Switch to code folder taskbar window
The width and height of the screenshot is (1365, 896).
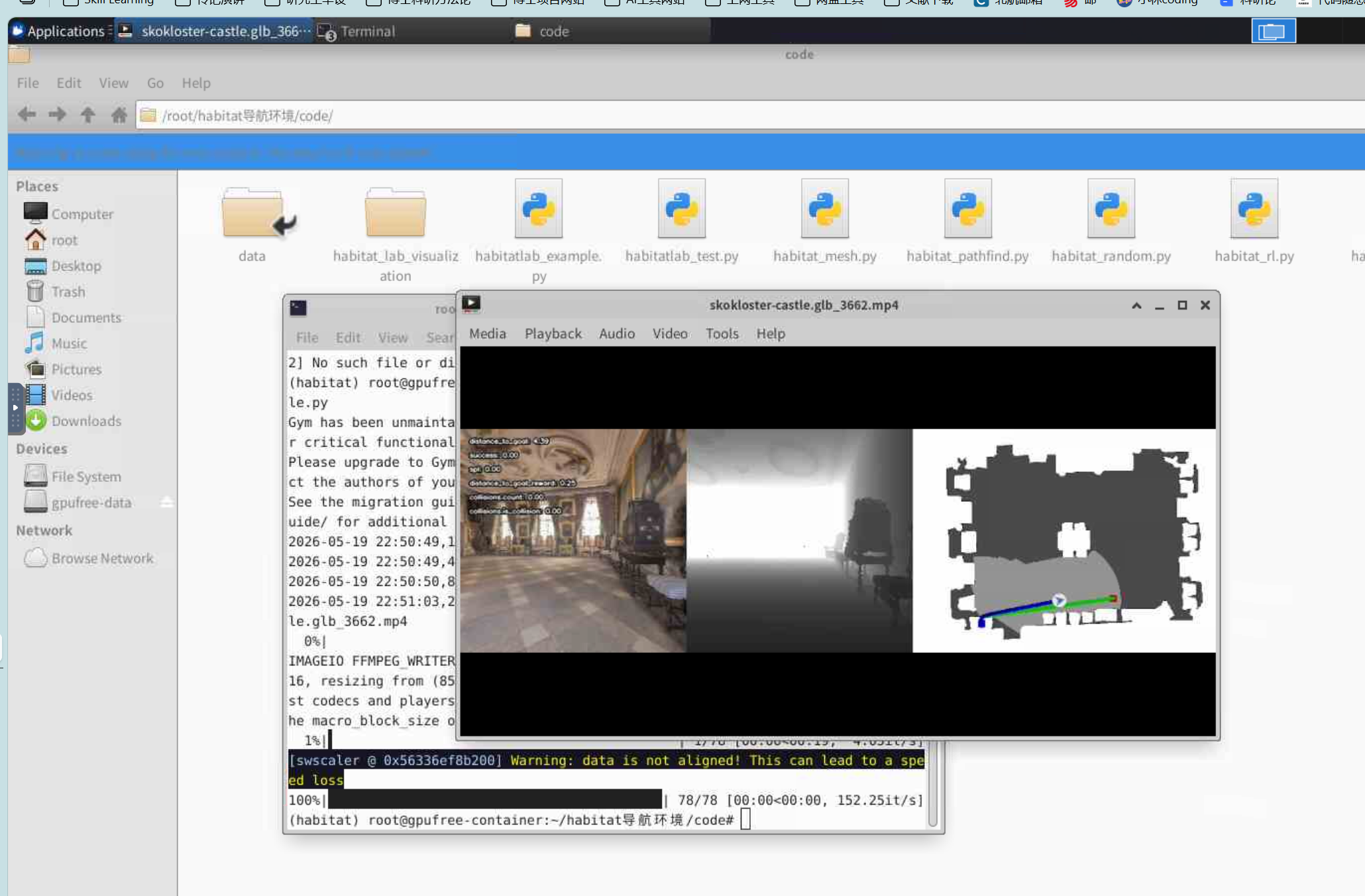coord(610,31)
